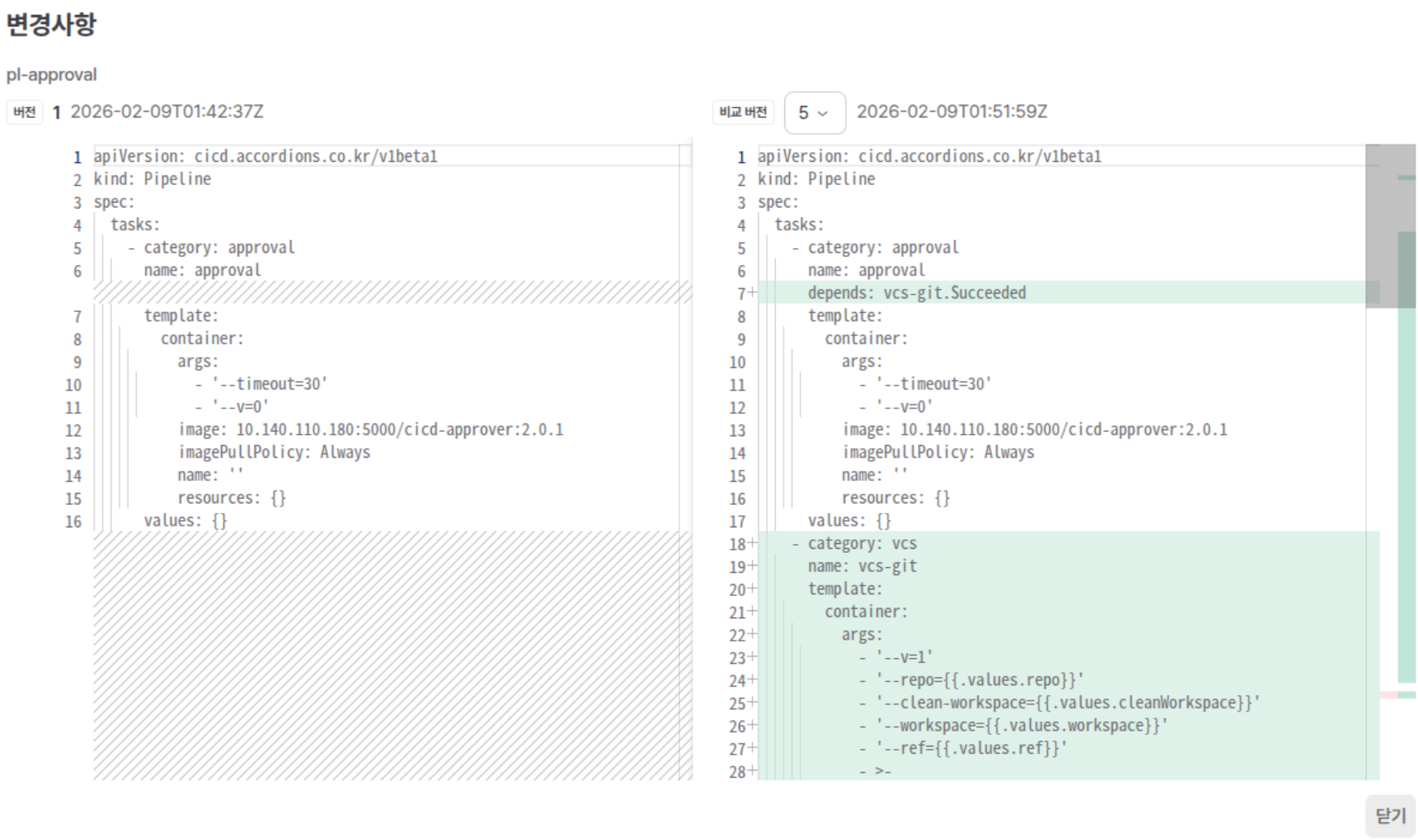Click the cicd-approver image line in the right pane
The image size is (1418, 840).
(x=1034, y=430)
